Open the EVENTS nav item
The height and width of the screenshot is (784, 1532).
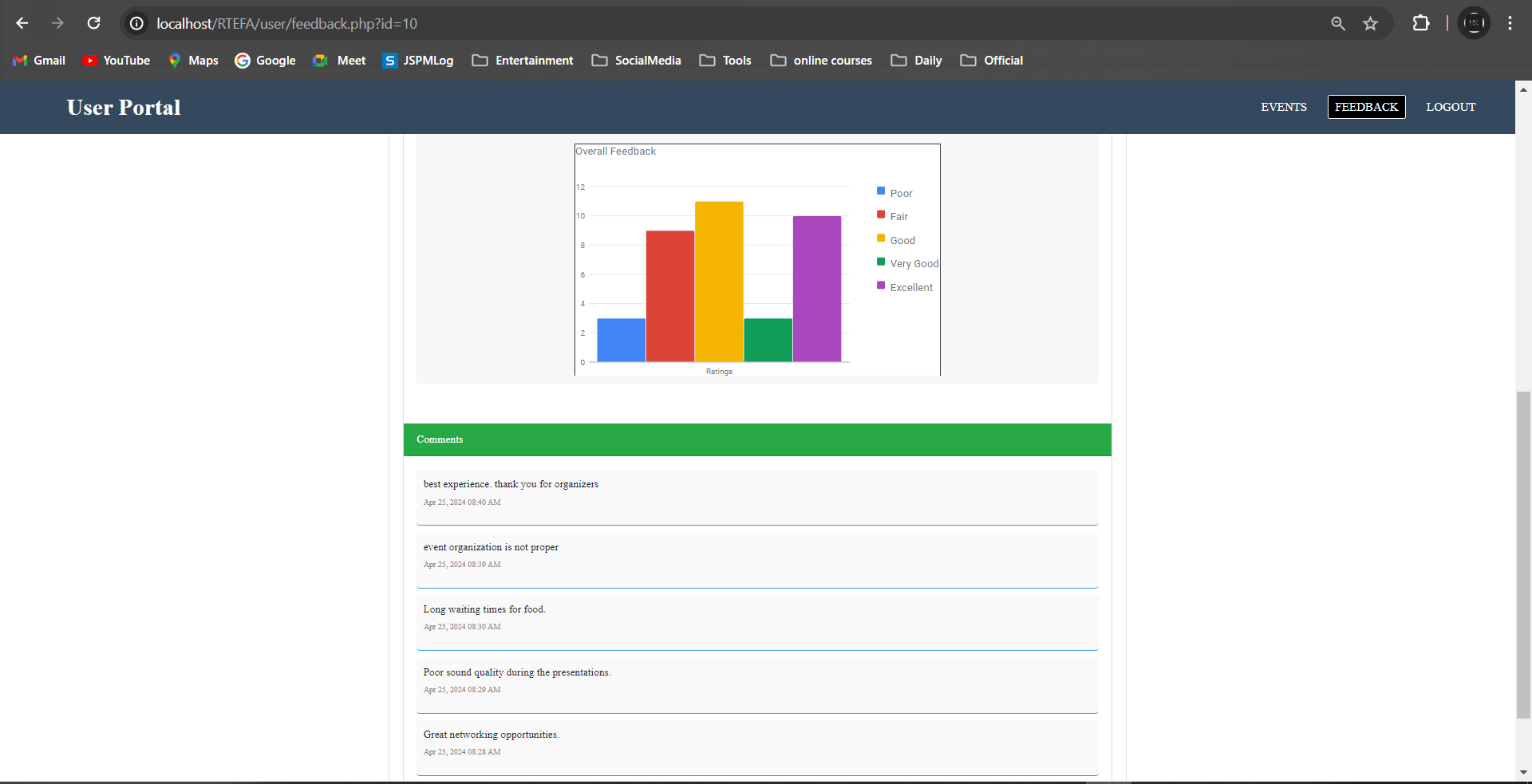(1284, 107)
